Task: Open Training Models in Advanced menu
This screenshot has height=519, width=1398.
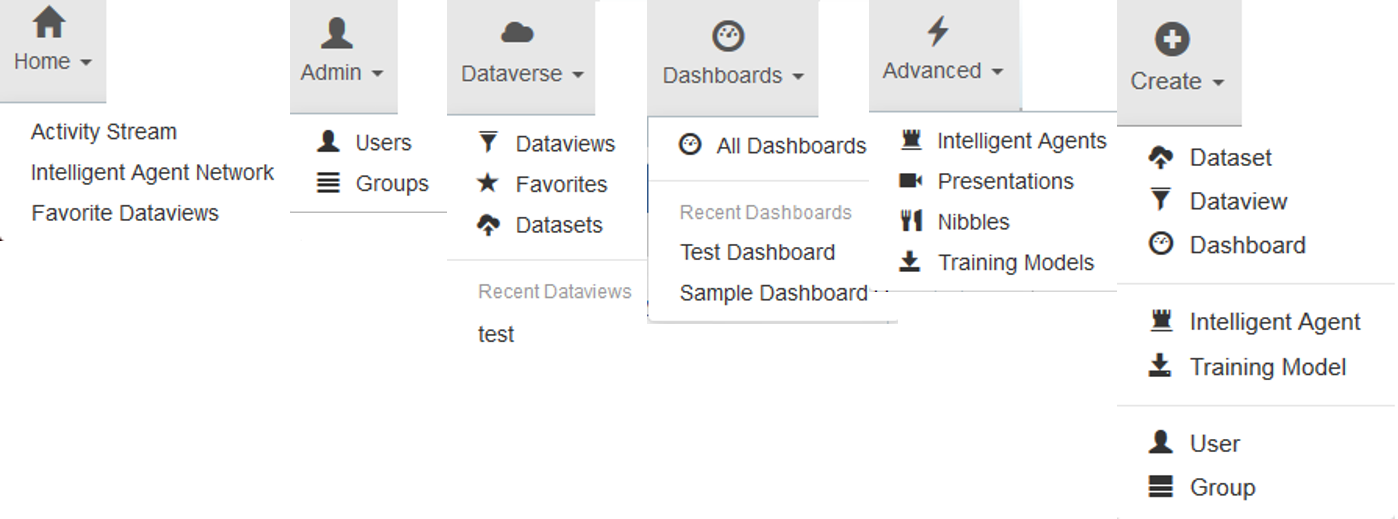Action: click(x=1016, y=263)
